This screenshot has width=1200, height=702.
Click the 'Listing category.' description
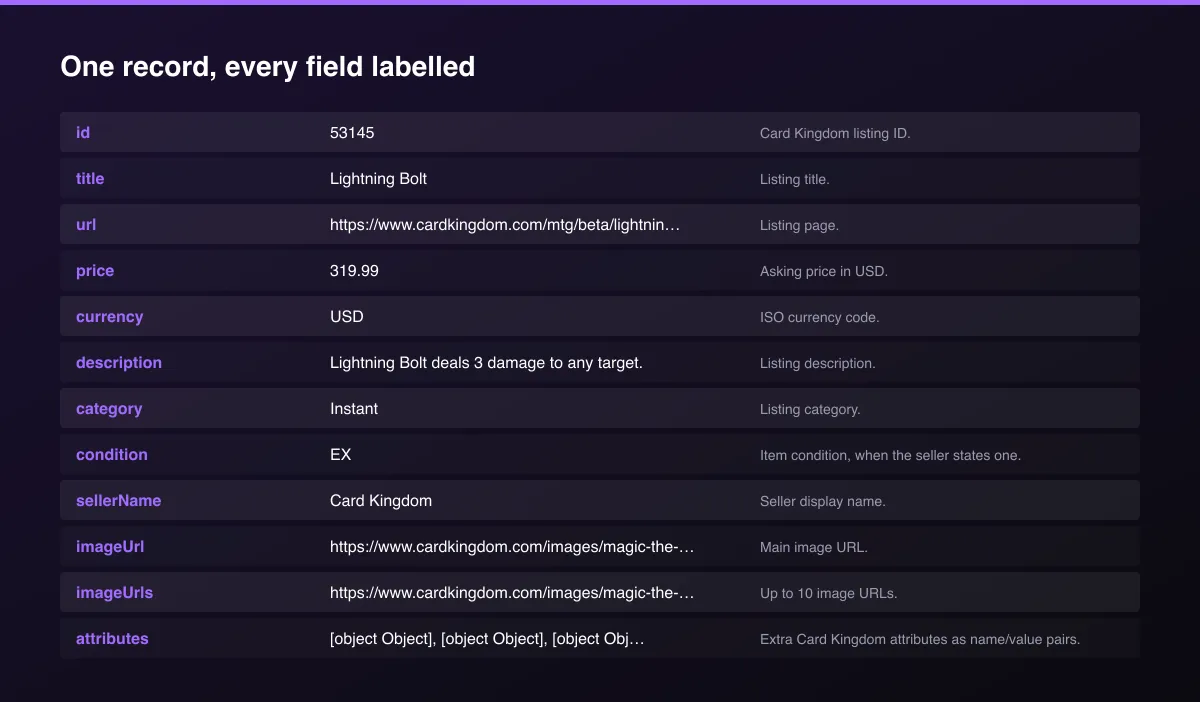click(810, 409)
